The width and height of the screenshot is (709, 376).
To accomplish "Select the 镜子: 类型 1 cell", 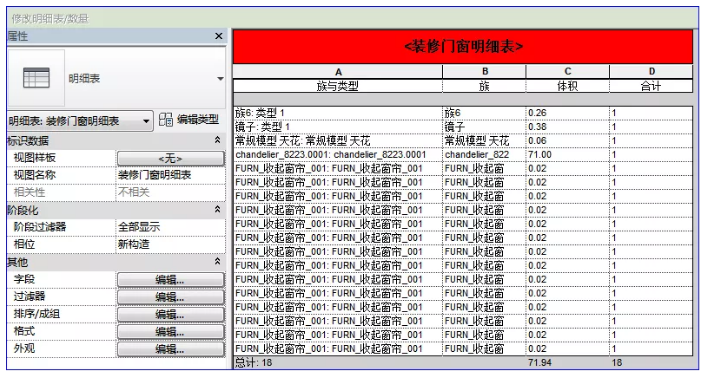I will [338, 127].
